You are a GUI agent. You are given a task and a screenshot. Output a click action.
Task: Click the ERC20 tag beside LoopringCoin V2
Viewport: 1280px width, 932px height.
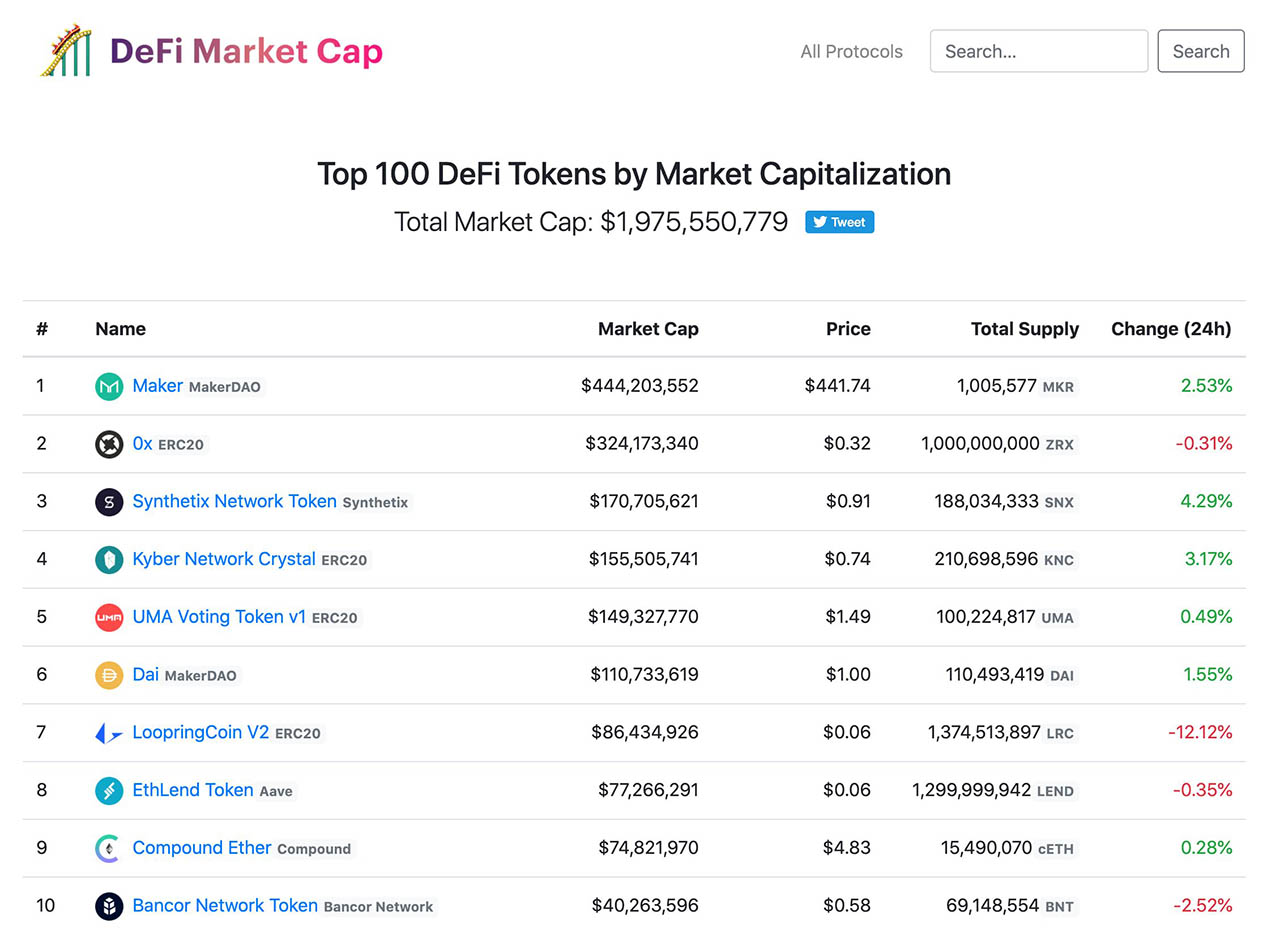pyautogui.click(x=298, y=734)
